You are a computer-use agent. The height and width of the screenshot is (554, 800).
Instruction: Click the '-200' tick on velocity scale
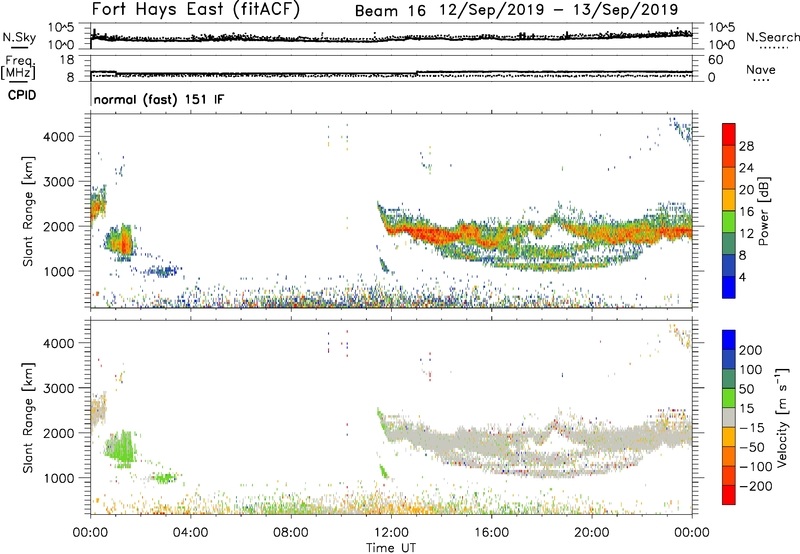tap(755, 486)
